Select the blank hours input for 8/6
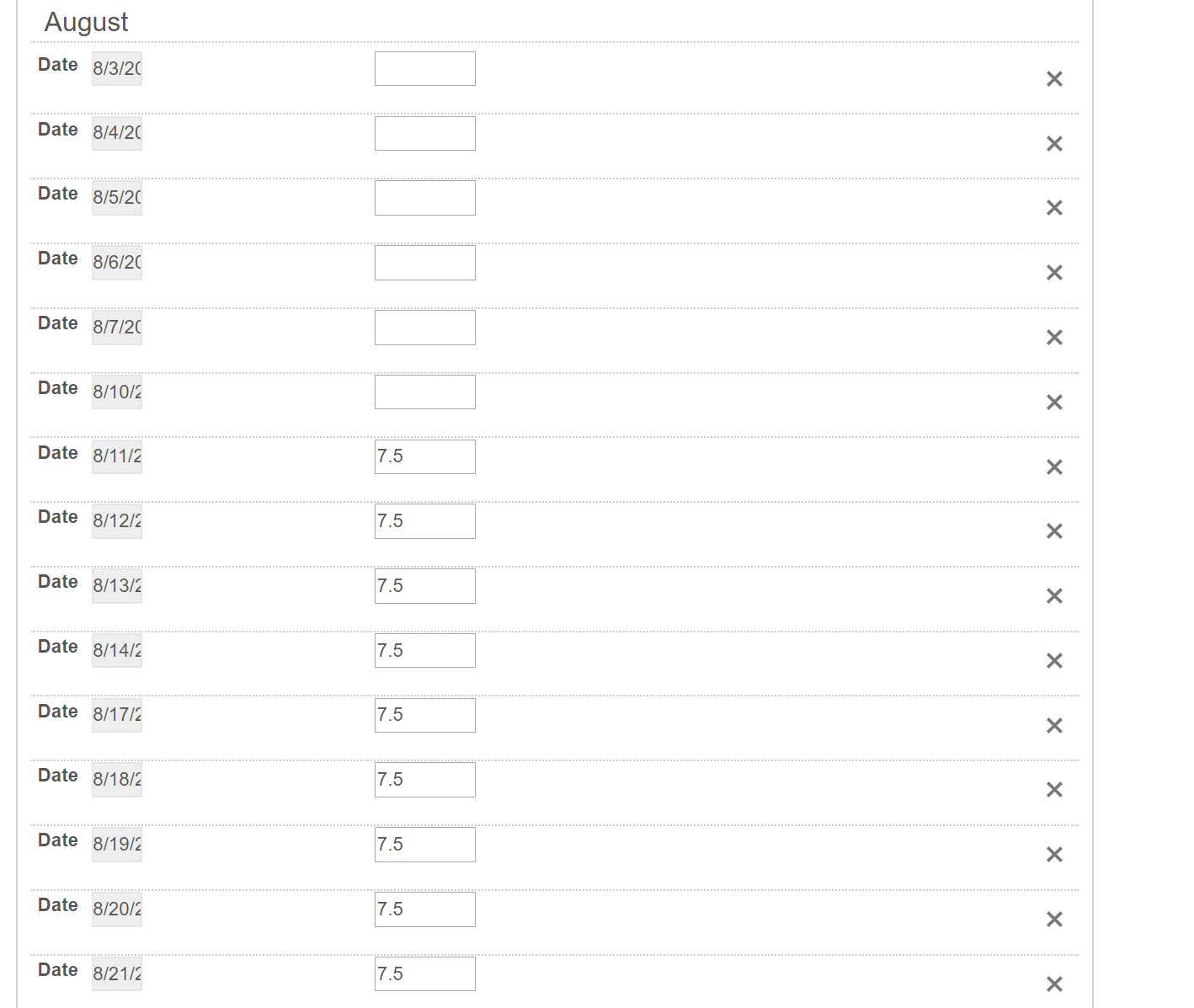 point(425,263)
